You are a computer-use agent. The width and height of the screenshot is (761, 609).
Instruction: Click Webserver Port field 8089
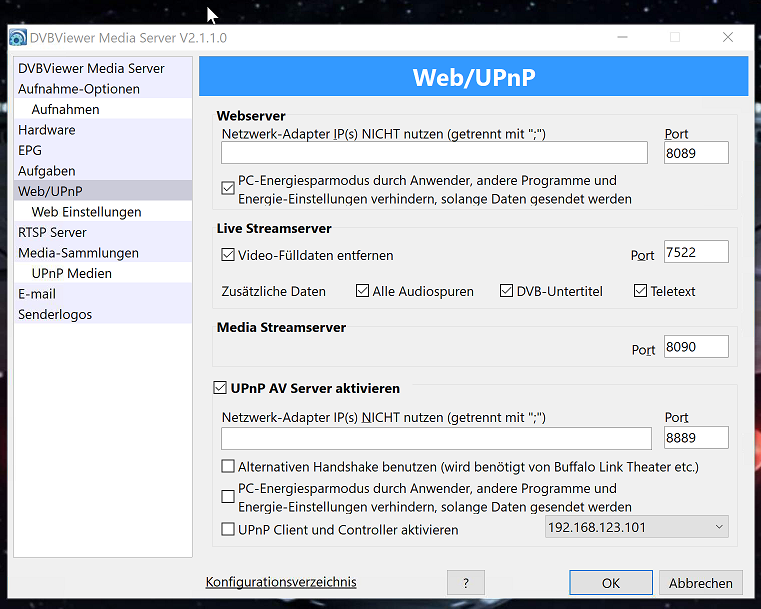696,152
